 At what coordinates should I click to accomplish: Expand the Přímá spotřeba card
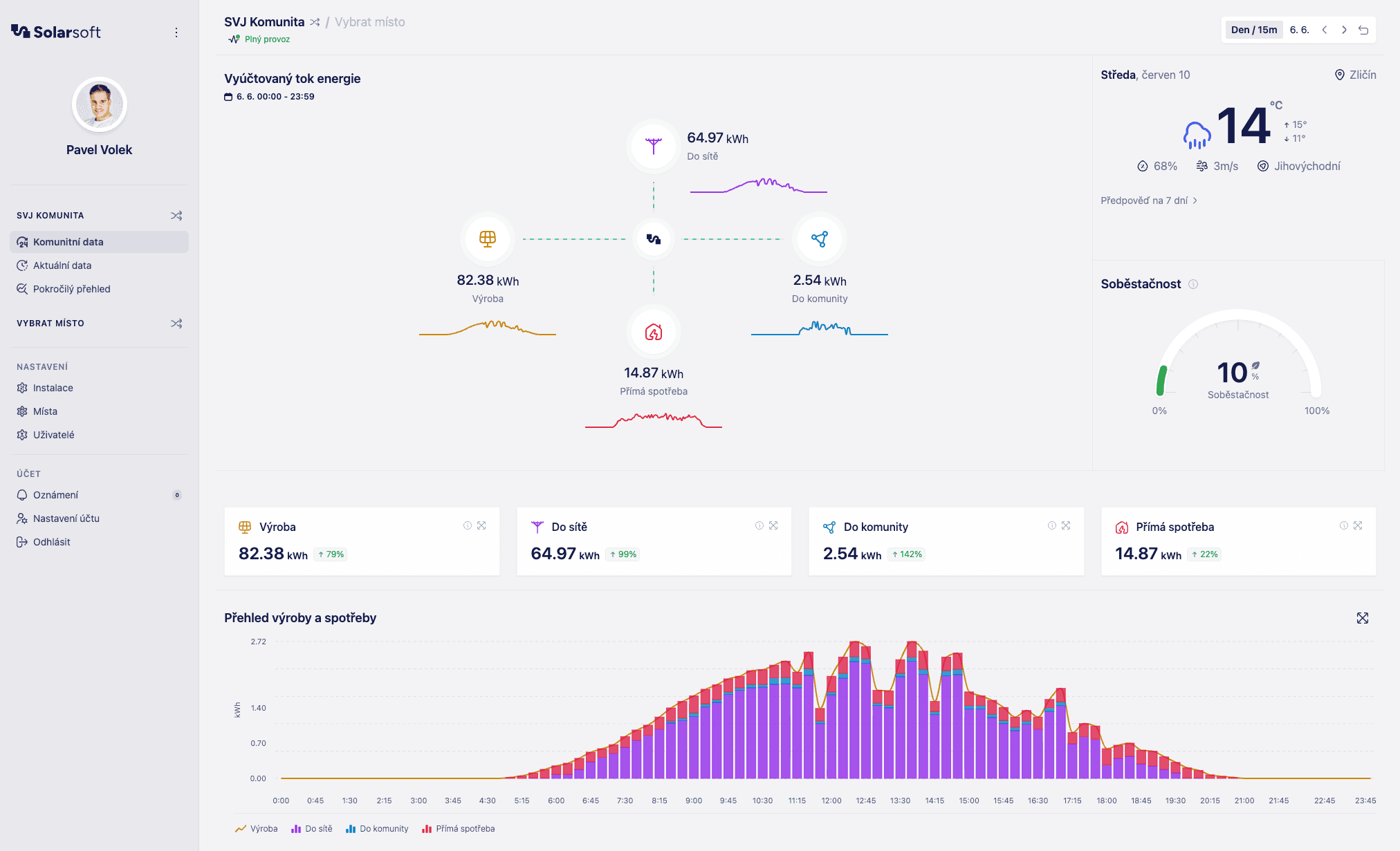pyautogui.click(x=1358, y=525)
